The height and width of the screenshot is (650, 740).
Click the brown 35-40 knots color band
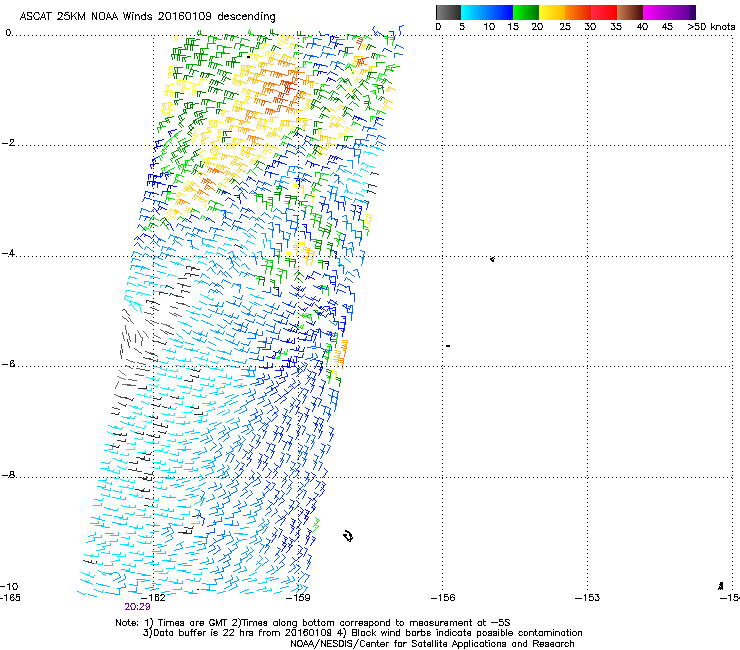[x=630, y=12]
